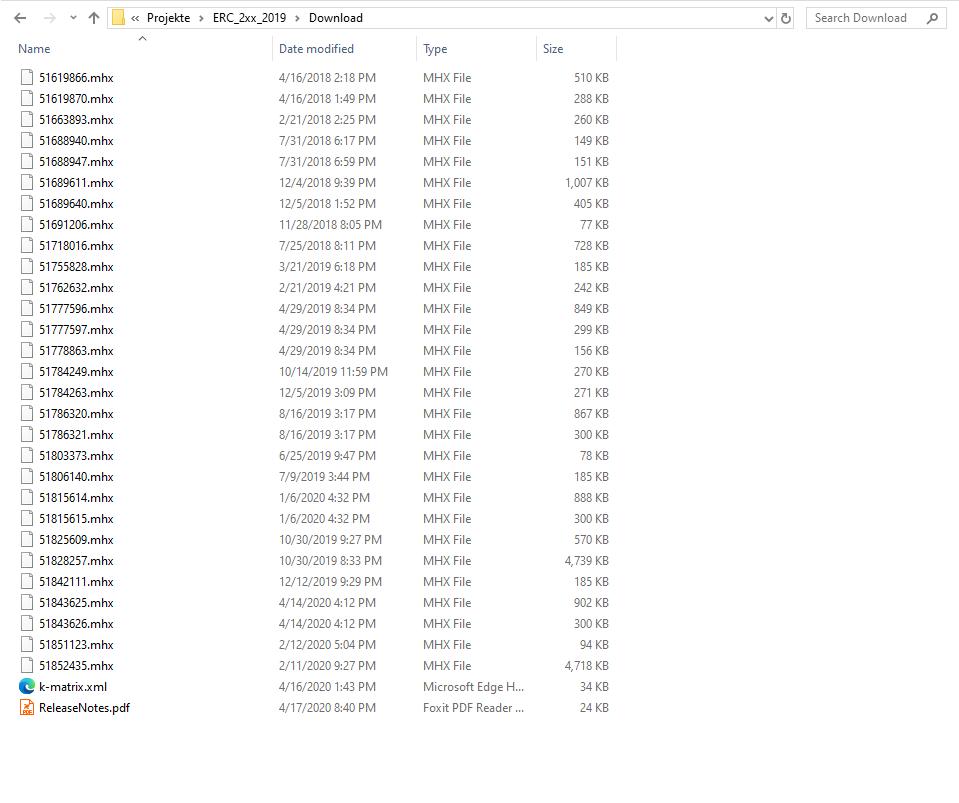Image resolution: width=959 pixels, height=803 pixels.
Task: Select file icon of 51778863.mhx
Action: coord(26,350)
